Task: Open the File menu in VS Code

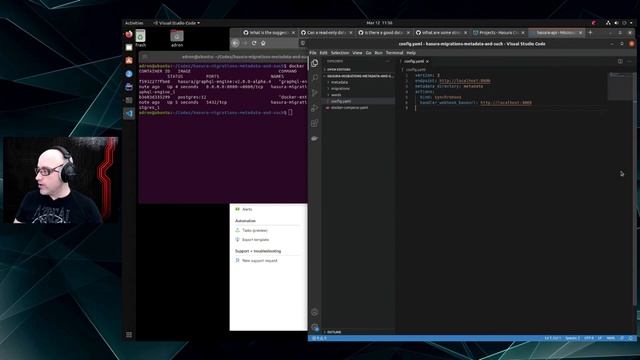Action: tap(313, 53)
